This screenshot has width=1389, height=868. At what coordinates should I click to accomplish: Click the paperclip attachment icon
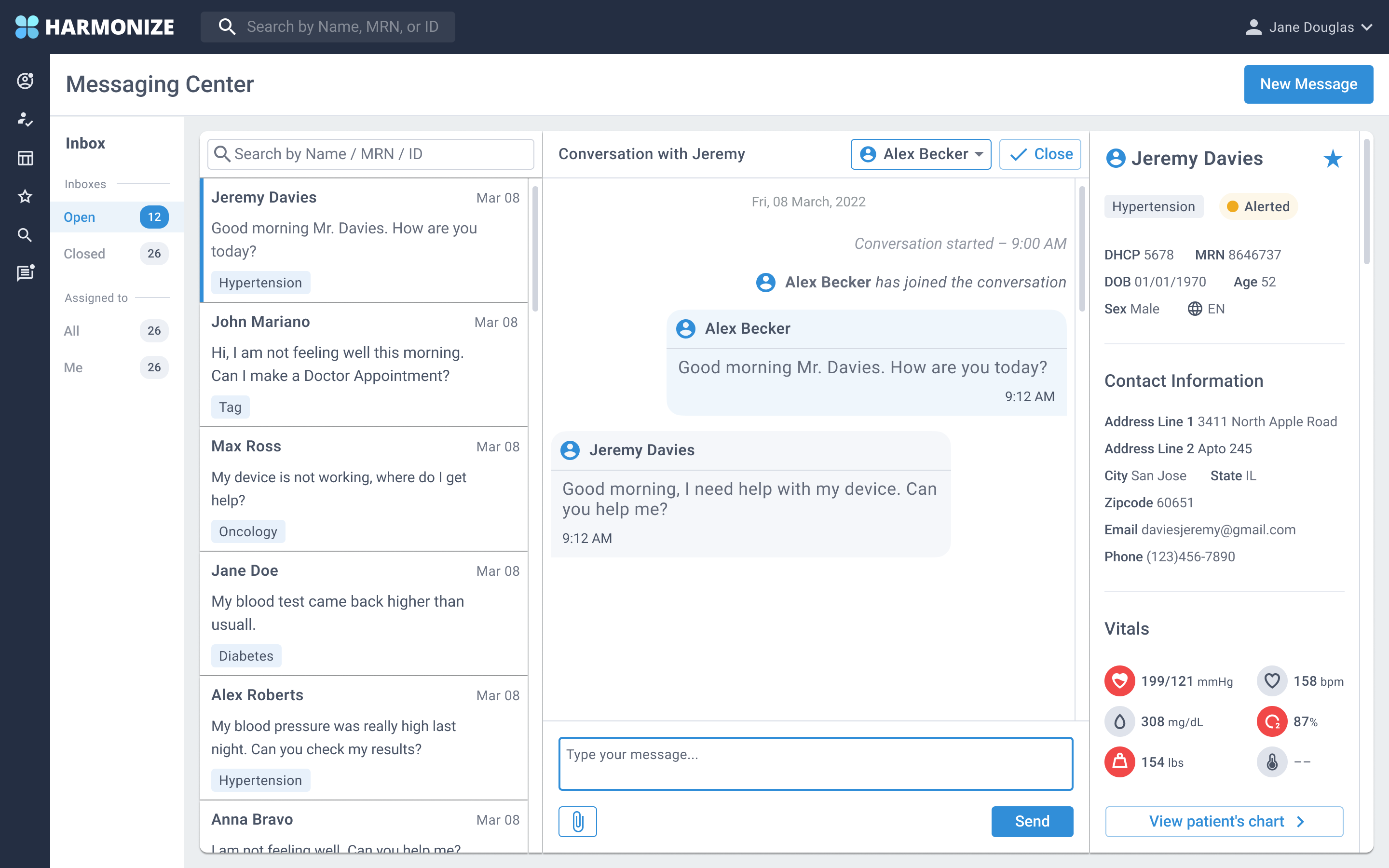pos(577,821)
